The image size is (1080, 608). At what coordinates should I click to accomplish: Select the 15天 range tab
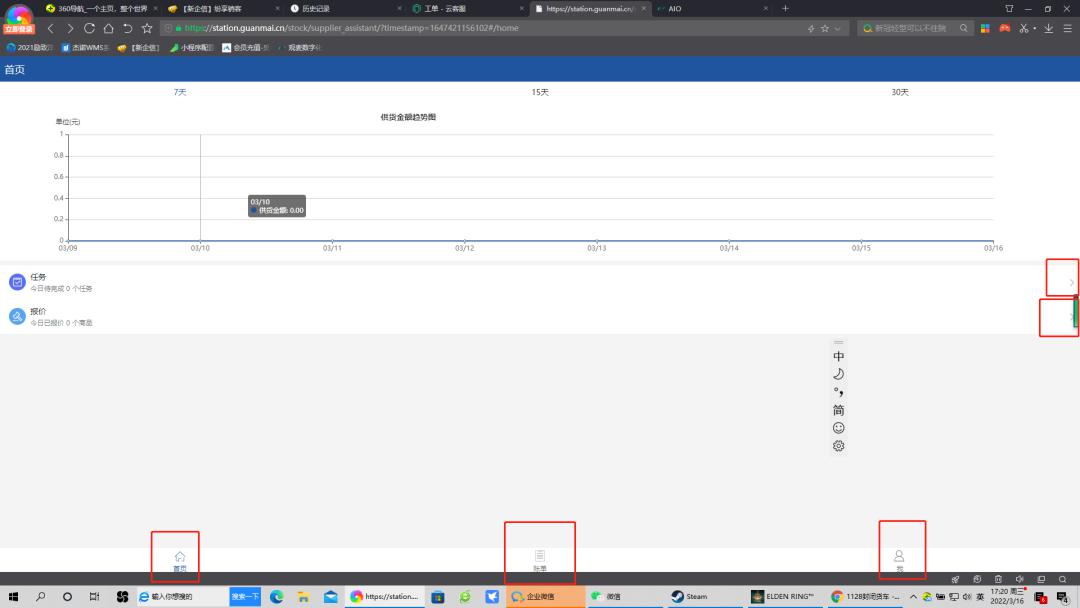[x=540, y=92]
